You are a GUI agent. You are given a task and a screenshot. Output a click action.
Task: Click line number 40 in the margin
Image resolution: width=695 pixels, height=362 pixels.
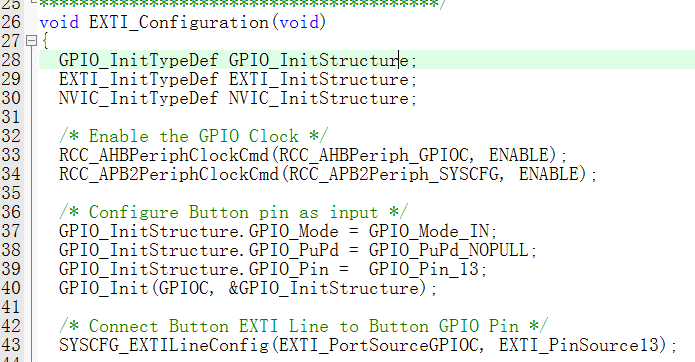11,288
